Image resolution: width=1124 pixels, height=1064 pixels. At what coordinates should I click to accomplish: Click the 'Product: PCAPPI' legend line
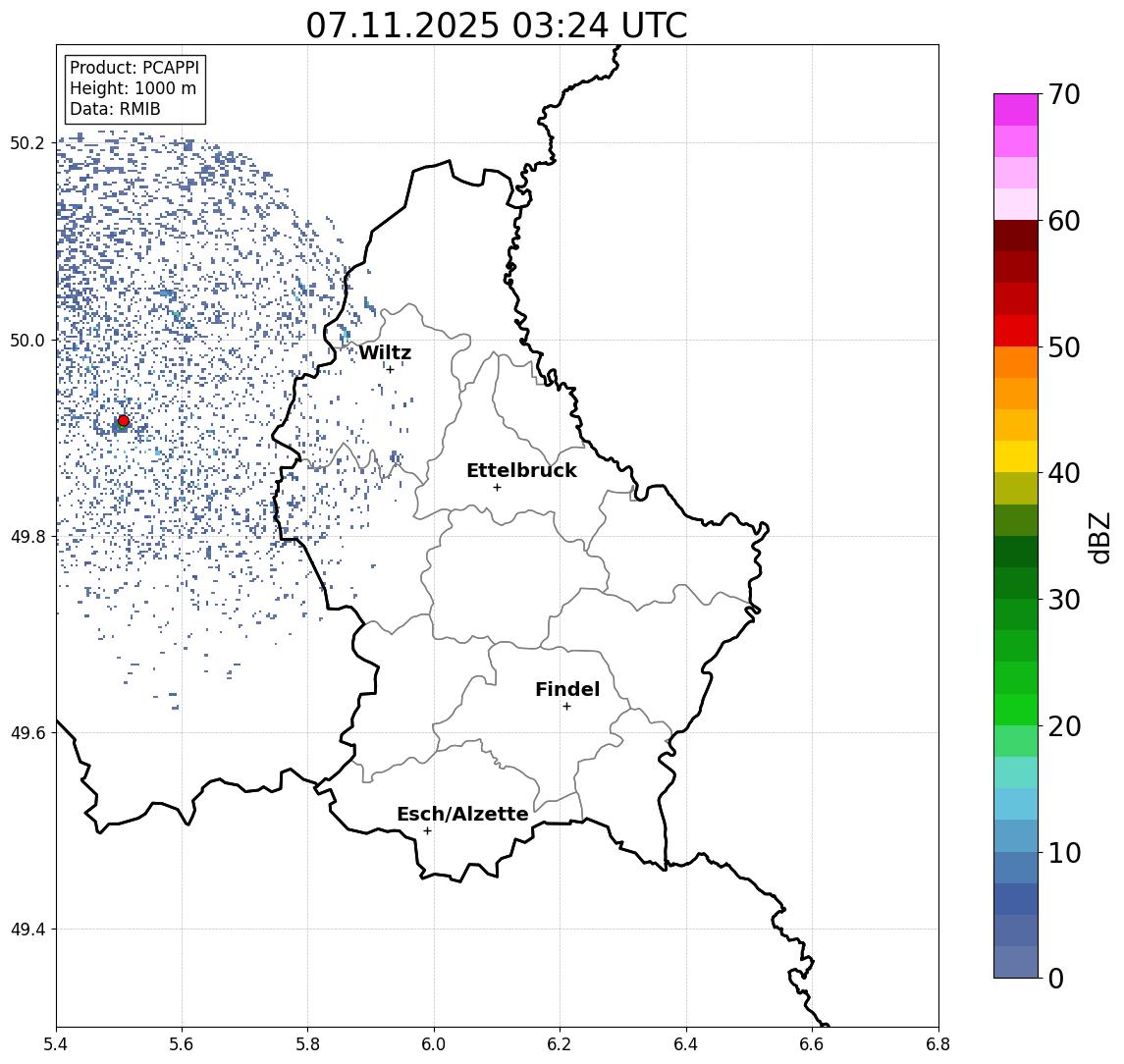pyautogui.click(x=134, y=68)
